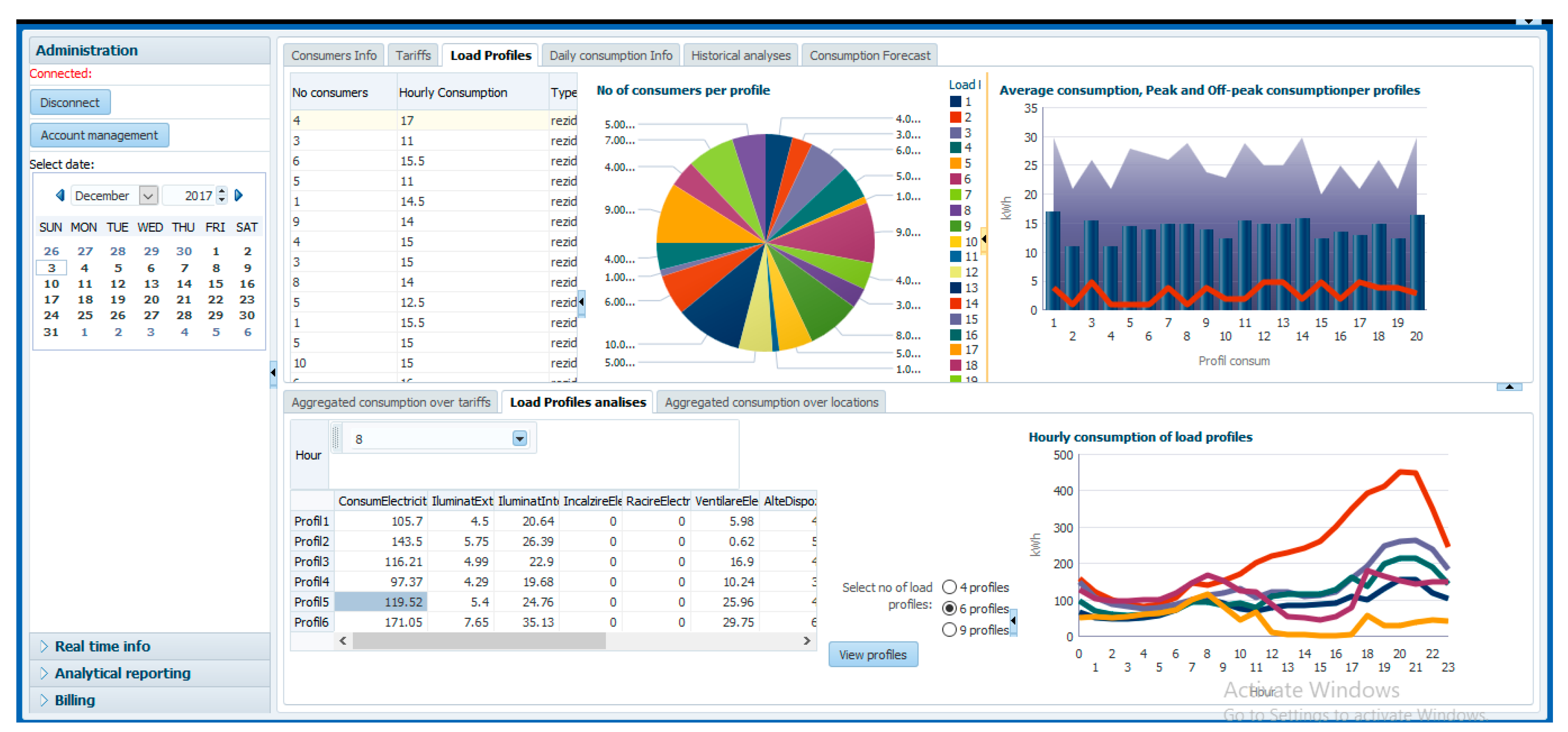
Task: Open the December month dropdown
Action: point(148,195)
